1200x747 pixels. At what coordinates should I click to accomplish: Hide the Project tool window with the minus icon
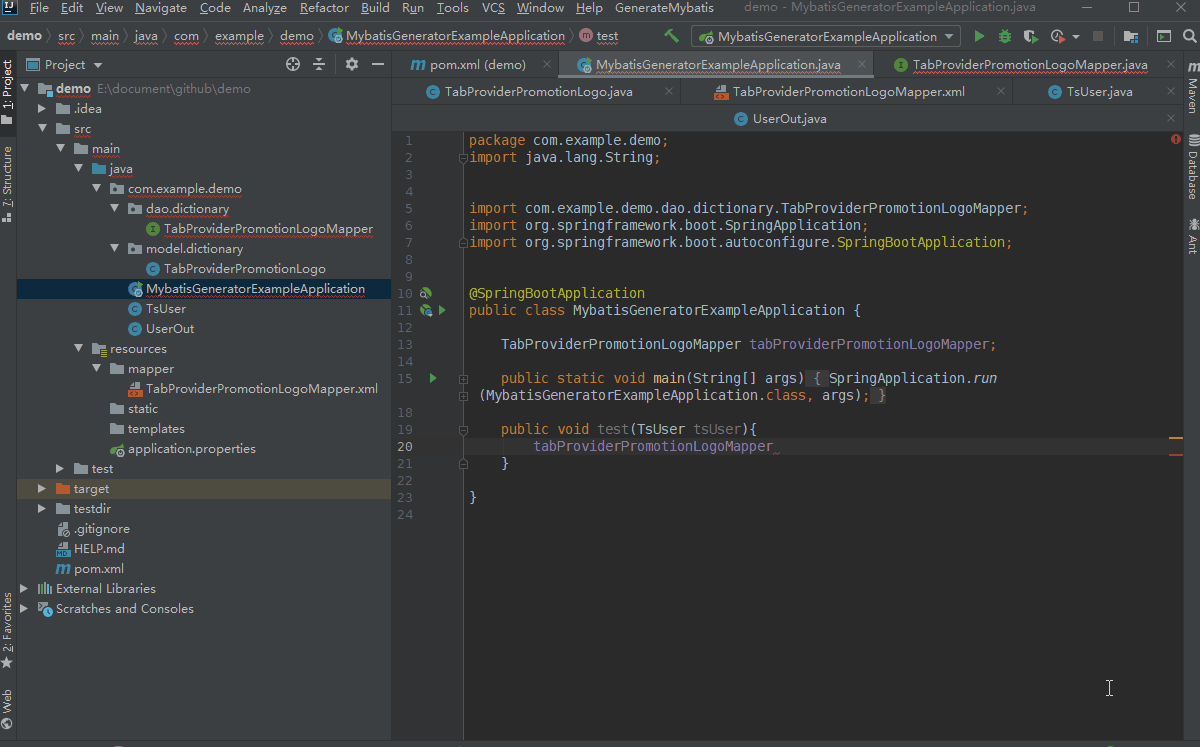(377, 64)
